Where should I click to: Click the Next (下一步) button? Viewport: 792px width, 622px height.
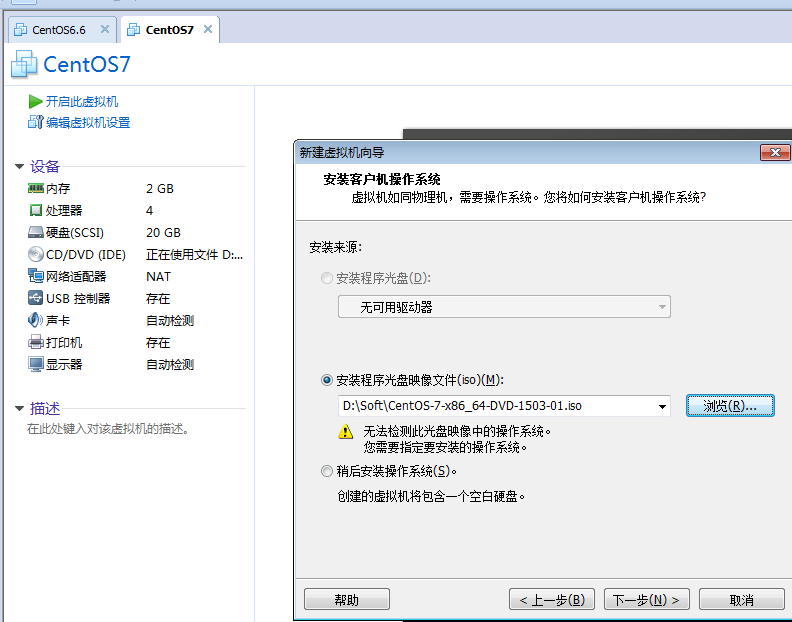pos(647,600)
